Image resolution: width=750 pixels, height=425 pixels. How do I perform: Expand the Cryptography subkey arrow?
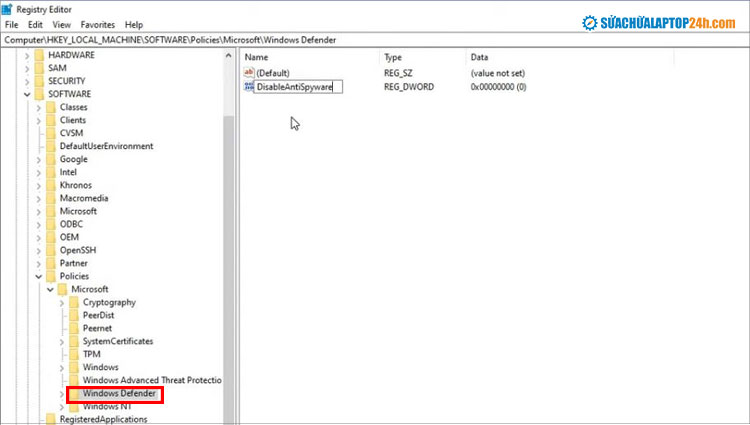[62, 302]
